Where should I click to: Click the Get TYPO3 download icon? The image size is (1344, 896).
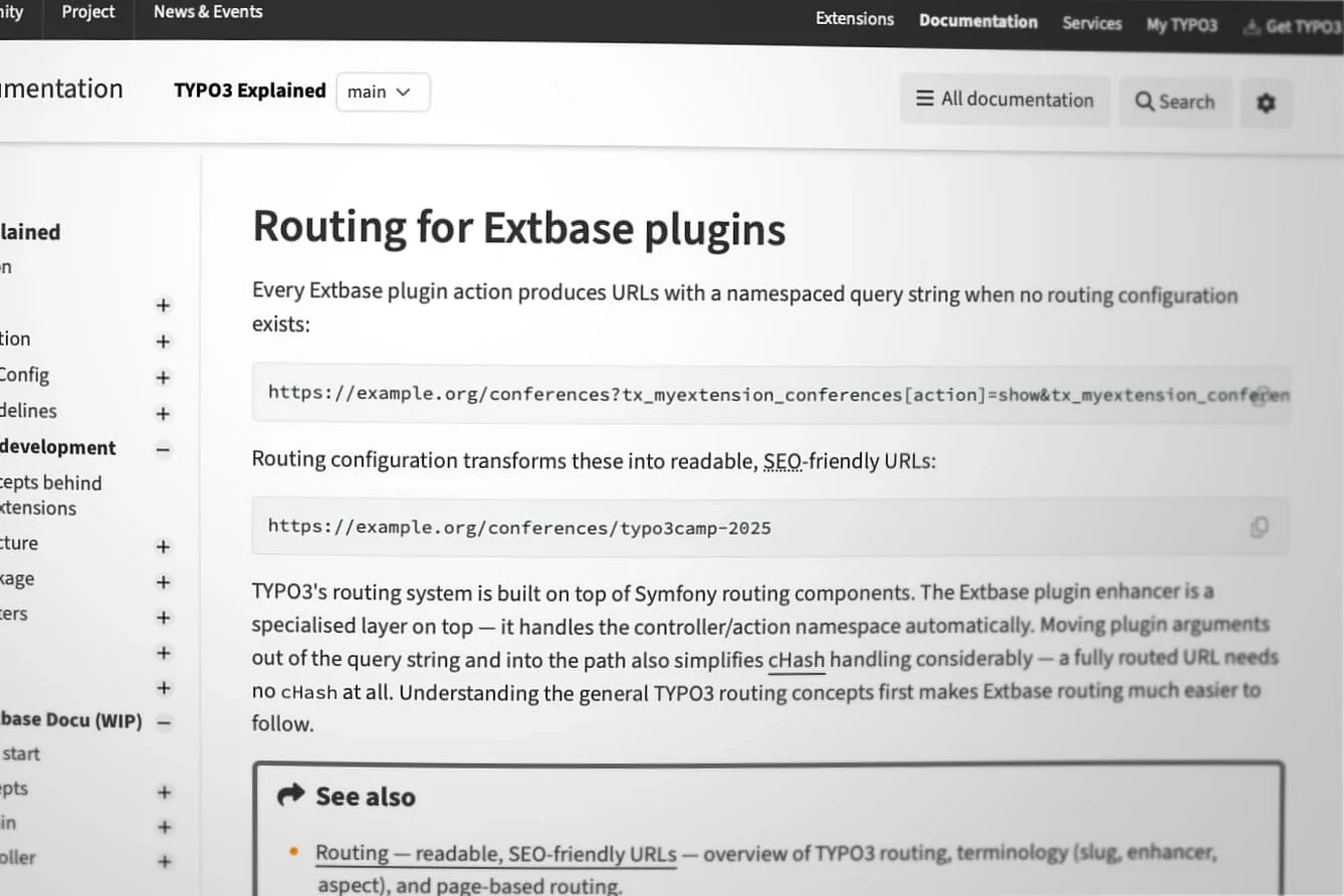(x=1251, y=26)
